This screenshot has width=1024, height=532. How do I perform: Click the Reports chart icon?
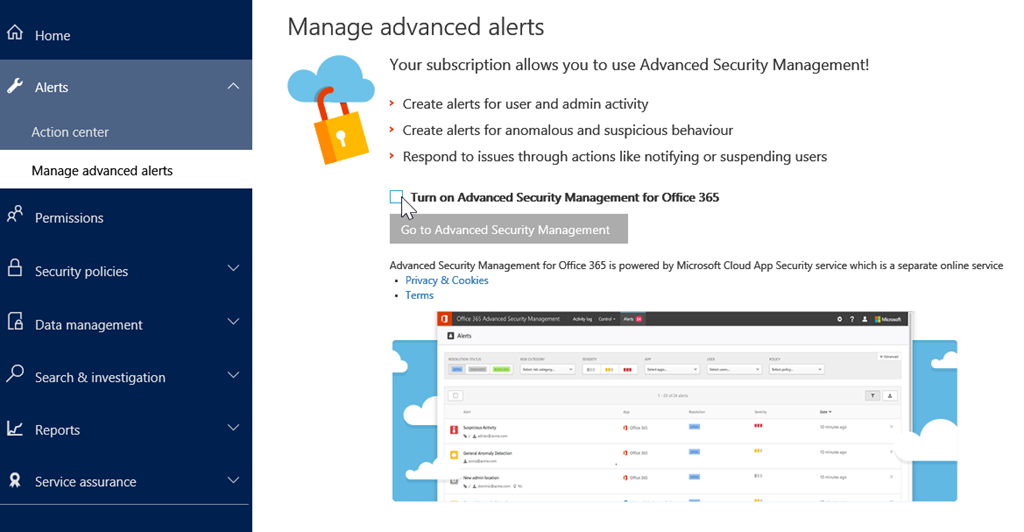pos(15,429)
